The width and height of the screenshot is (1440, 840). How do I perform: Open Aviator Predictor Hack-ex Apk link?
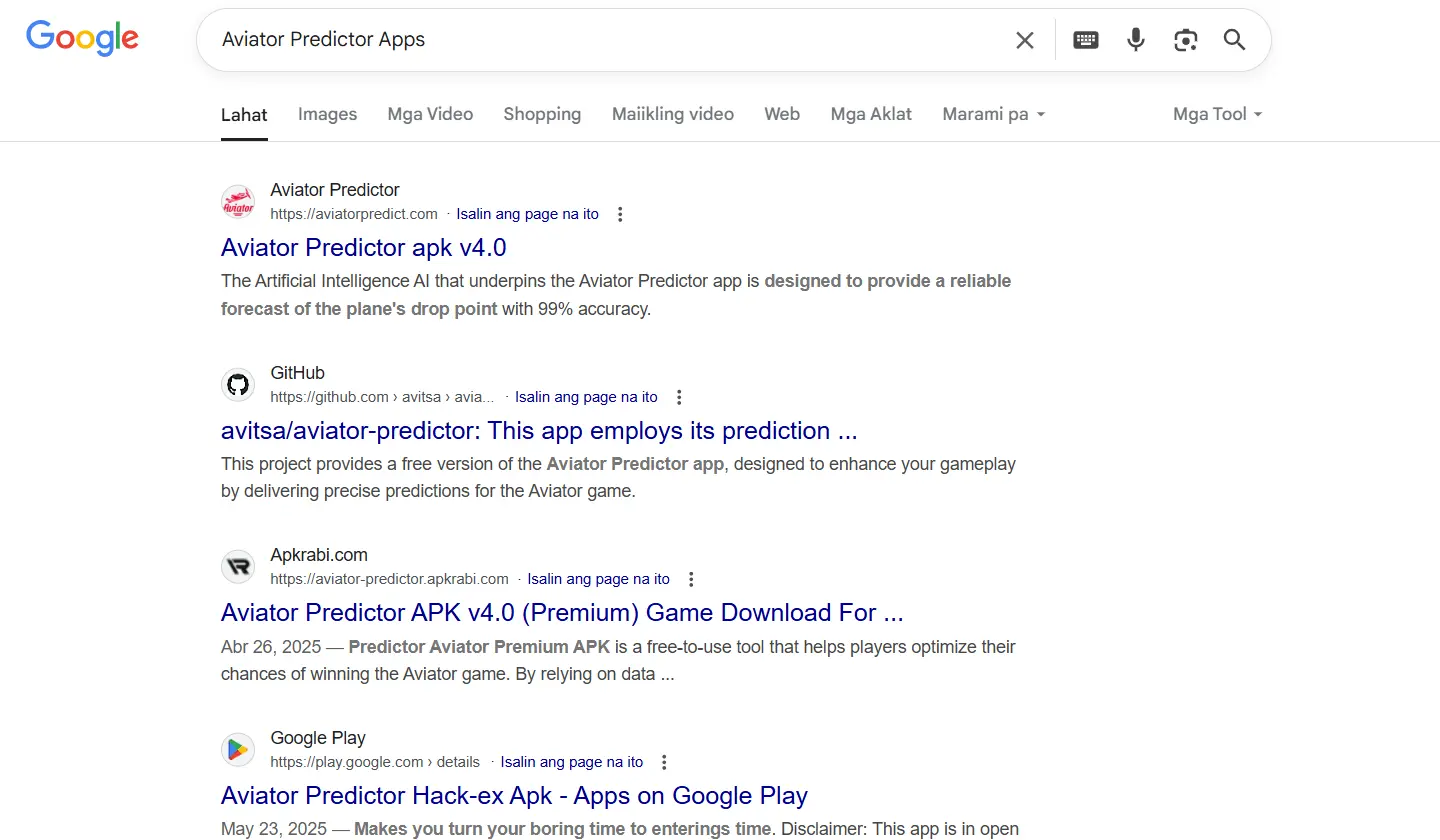514,795
